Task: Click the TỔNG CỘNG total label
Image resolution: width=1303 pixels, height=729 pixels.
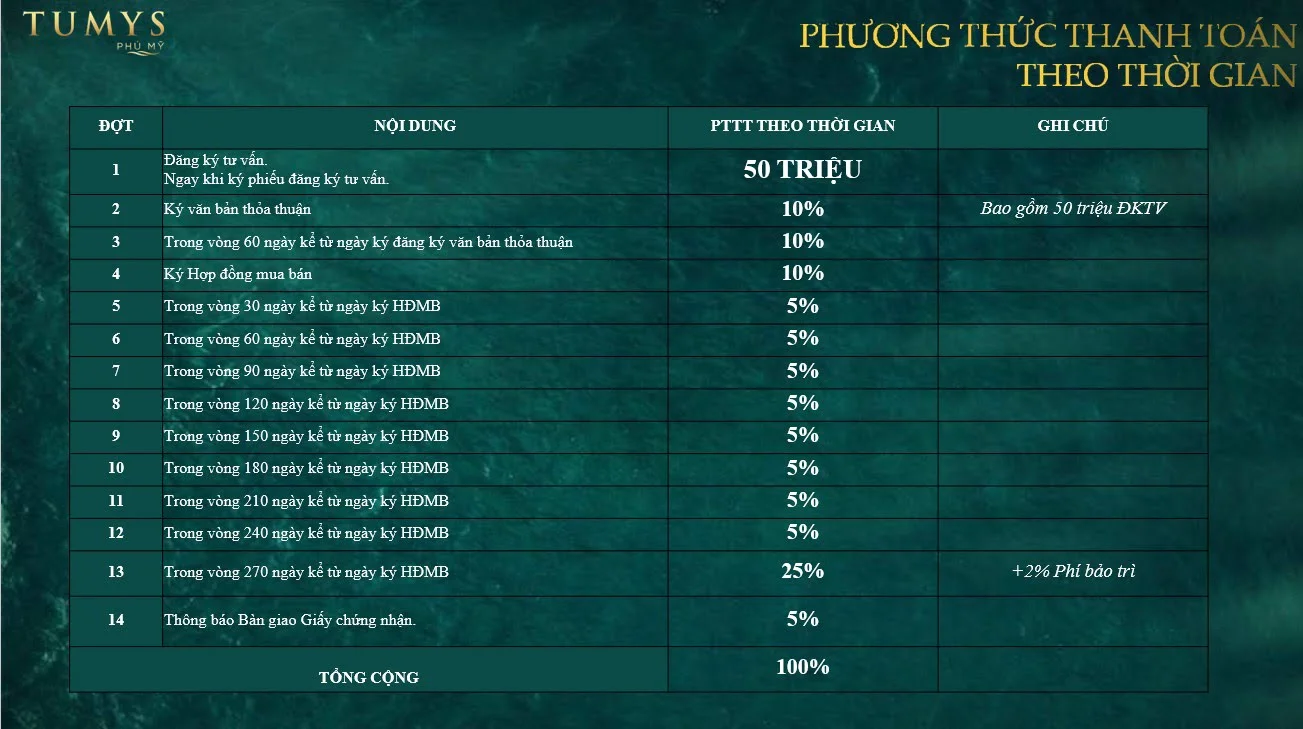Action: coord(369,677)
